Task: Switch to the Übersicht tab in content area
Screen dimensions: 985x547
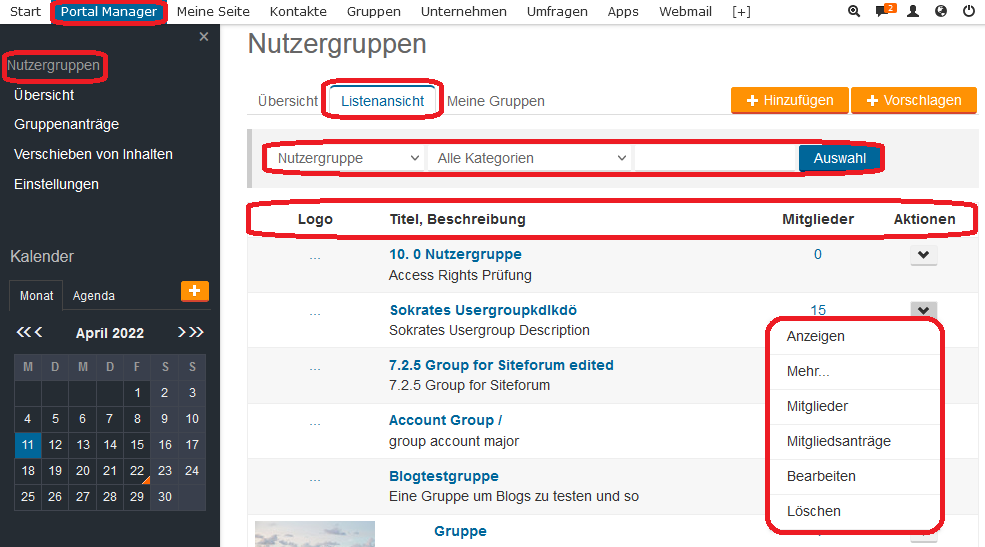Action: coord(288,101)
